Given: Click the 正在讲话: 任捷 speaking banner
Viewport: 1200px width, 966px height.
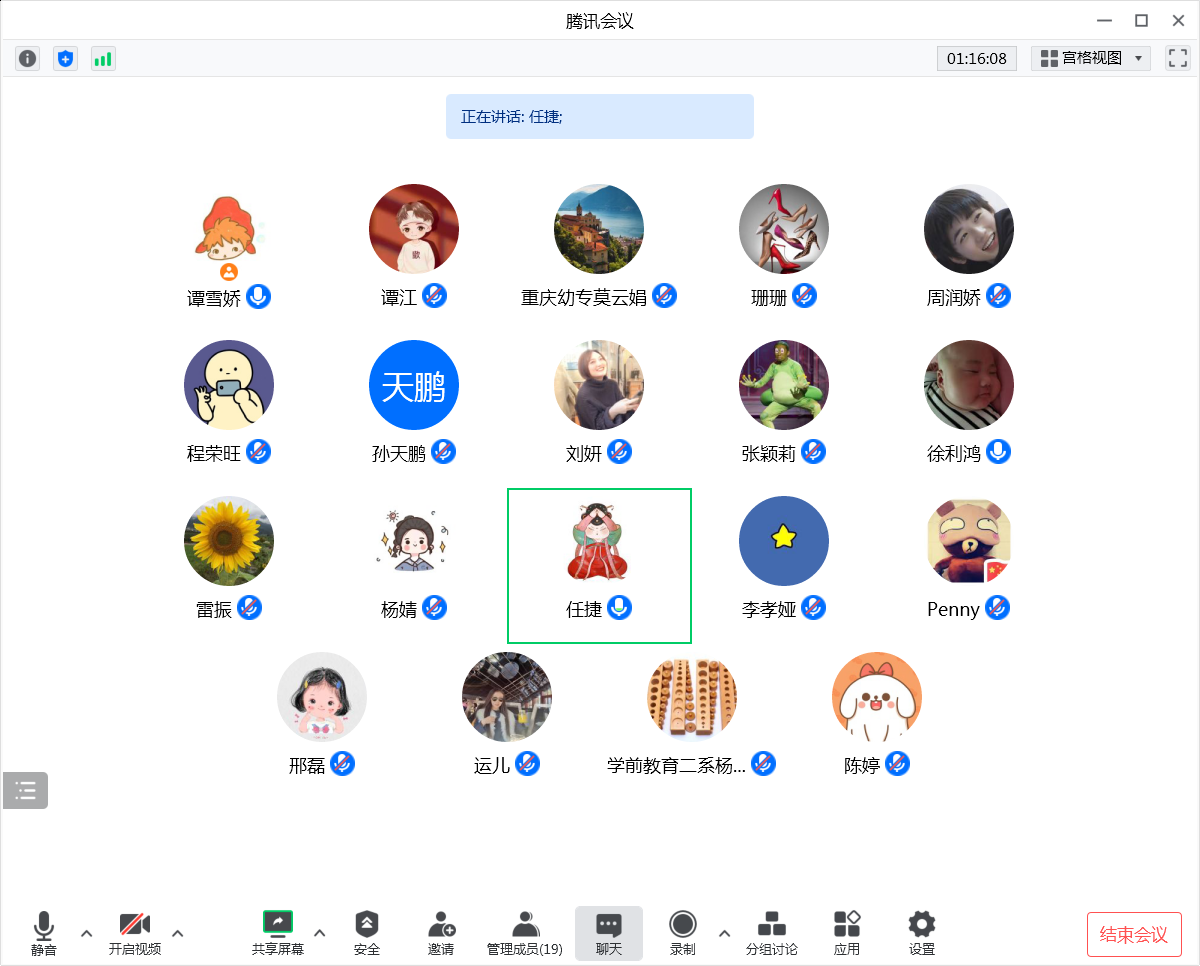Looking at the screenshot, I should click(600, 116).
